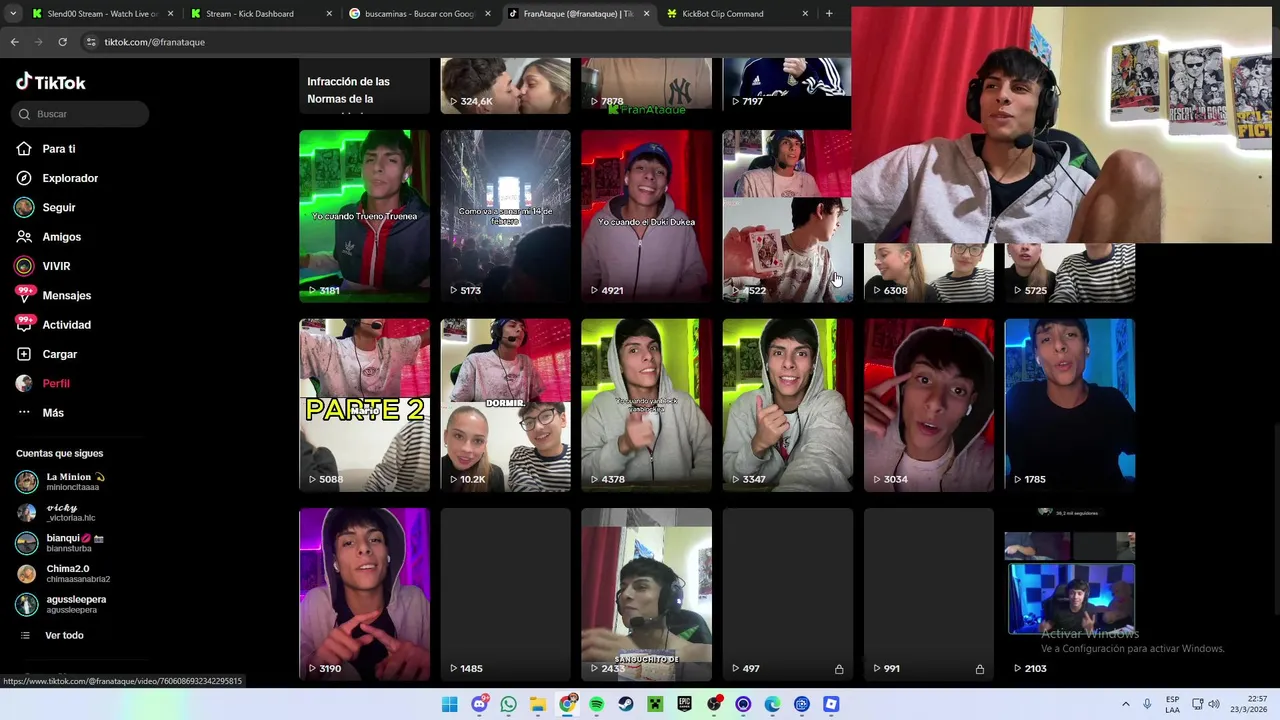Click the TikTok logo
The height and width of the screenshot is (720, 1280).
(51, 82)
